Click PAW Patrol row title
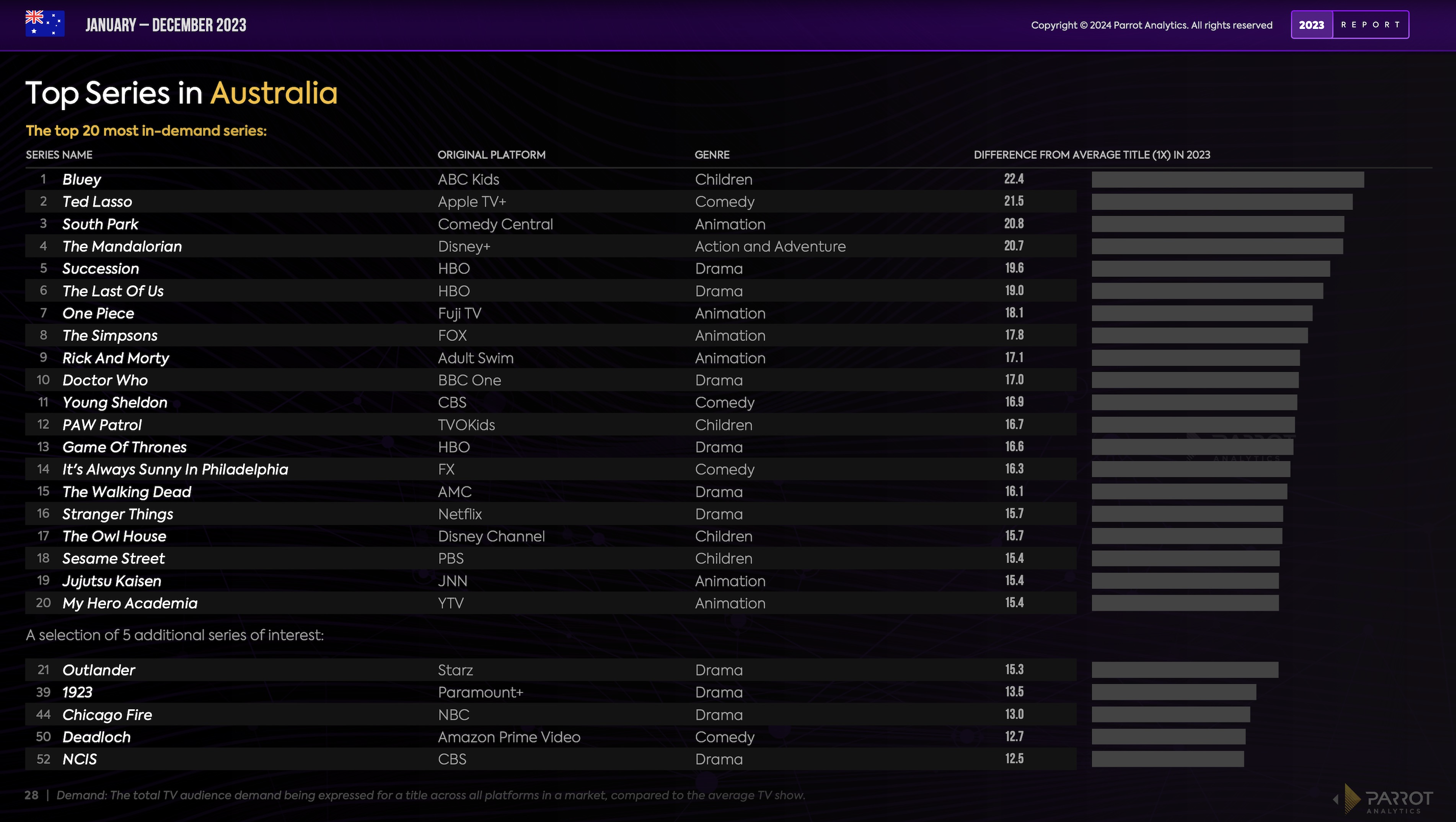1456x822 pixels. pyautogui.click(x=102, y=425)
